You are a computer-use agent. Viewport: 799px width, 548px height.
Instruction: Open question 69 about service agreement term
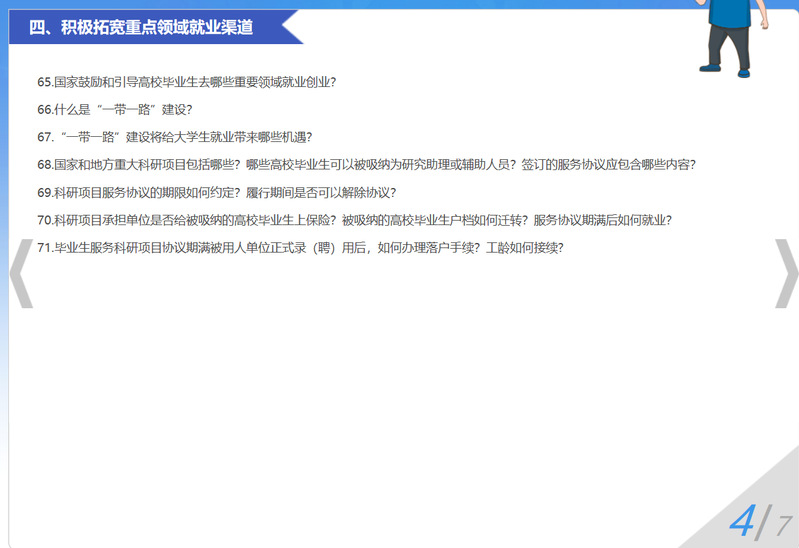[x=216, y=193]
